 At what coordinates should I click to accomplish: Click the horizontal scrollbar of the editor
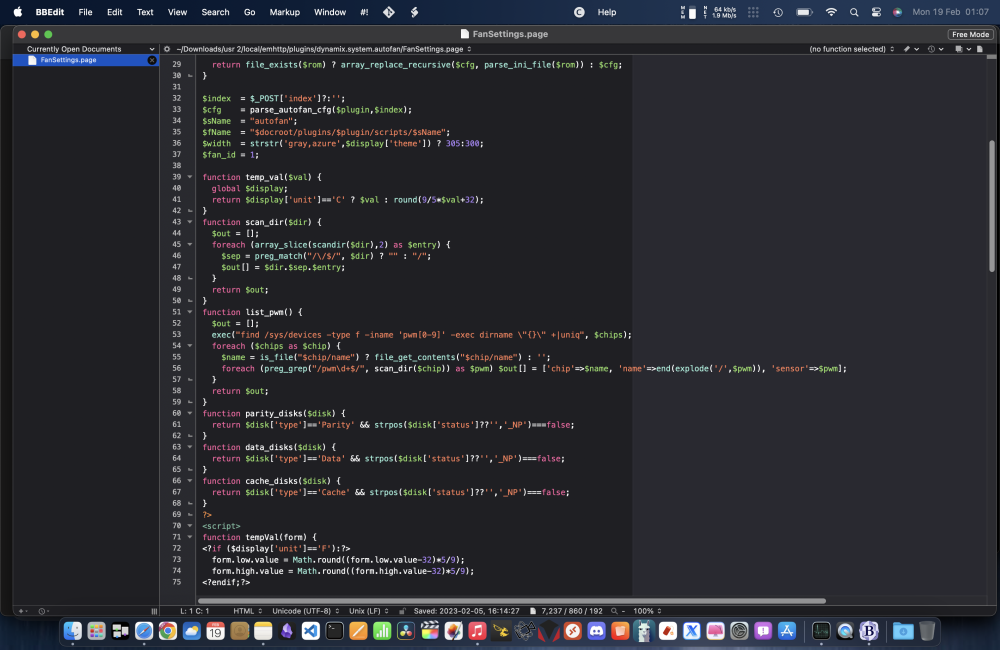coord(511,601)
